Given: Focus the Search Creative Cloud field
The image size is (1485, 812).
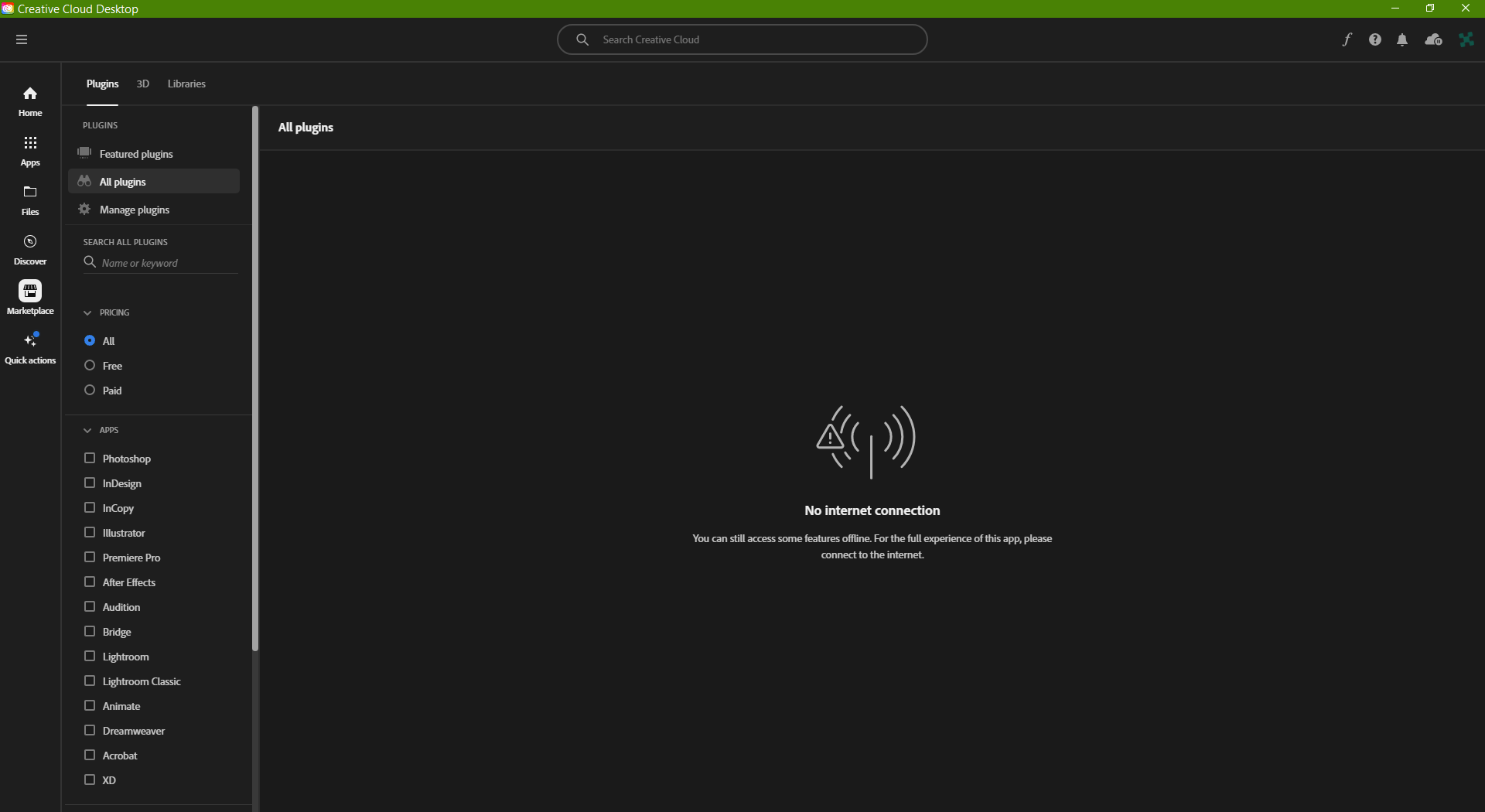Looking at the screenshot, I should [742, 39].
